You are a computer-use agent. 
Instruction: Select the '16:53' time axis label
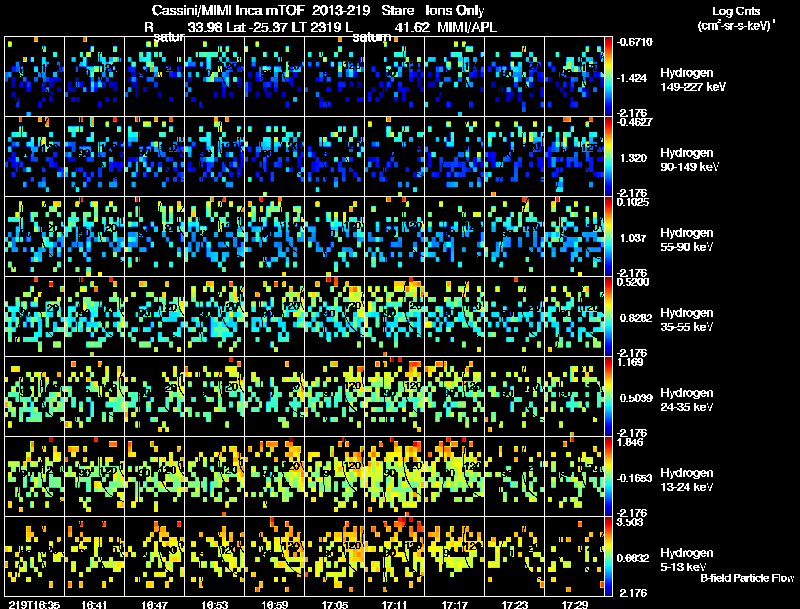[214, 605]
